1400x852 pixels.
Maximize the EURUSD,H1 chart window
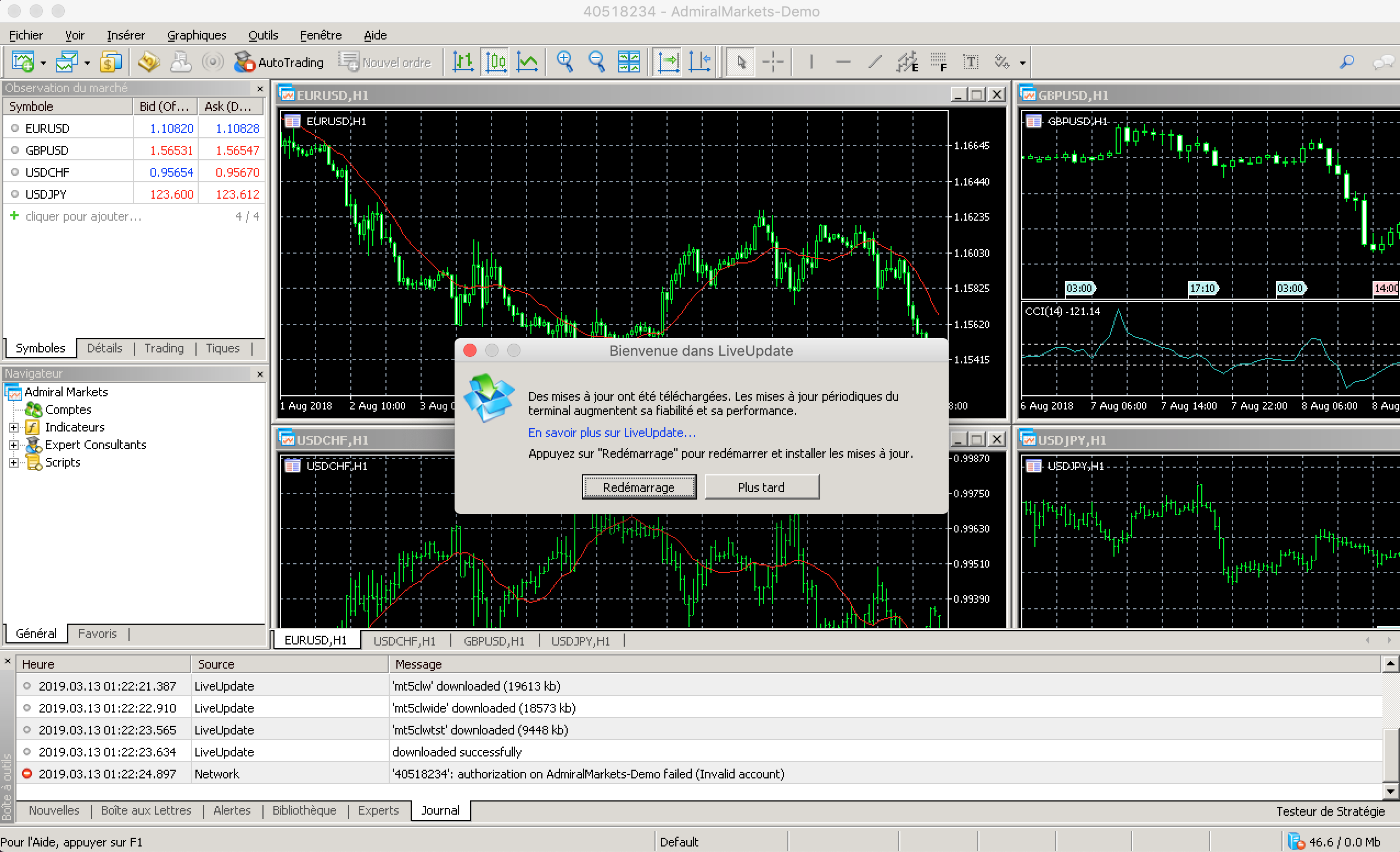click(977, 94)
